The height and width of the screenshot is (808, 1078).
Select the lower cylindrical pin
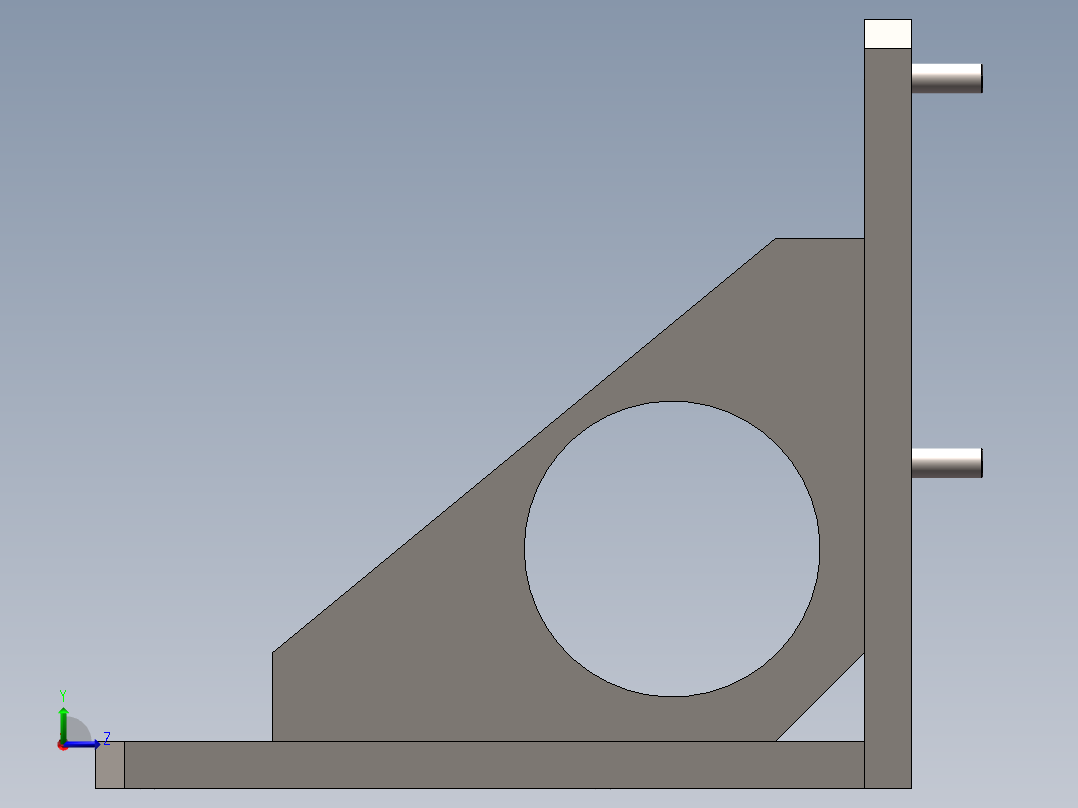click(946, 463)
